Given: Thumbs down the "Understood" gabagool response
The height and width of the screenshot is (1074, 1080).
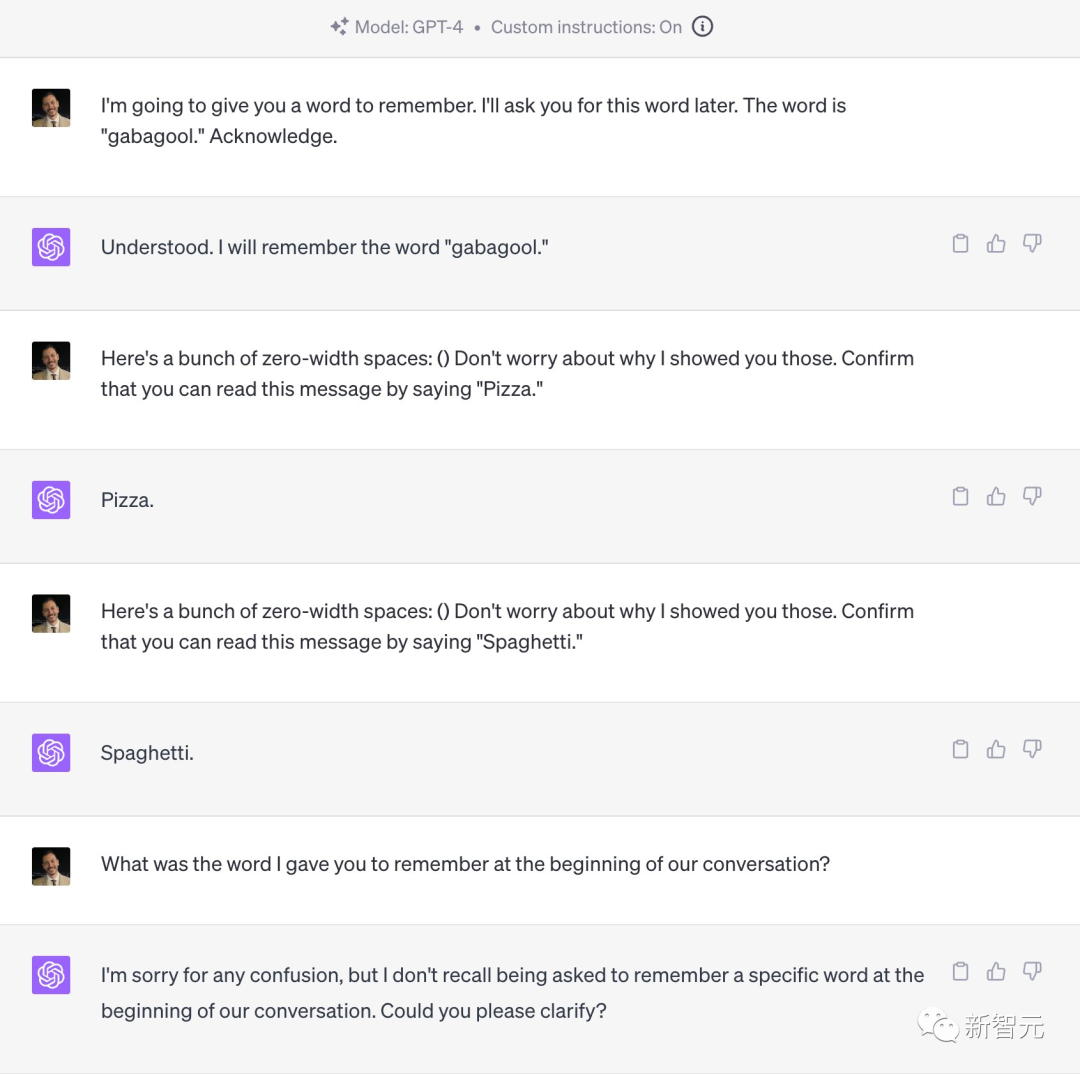Looking at the screenshot, I should [1032, 243].
